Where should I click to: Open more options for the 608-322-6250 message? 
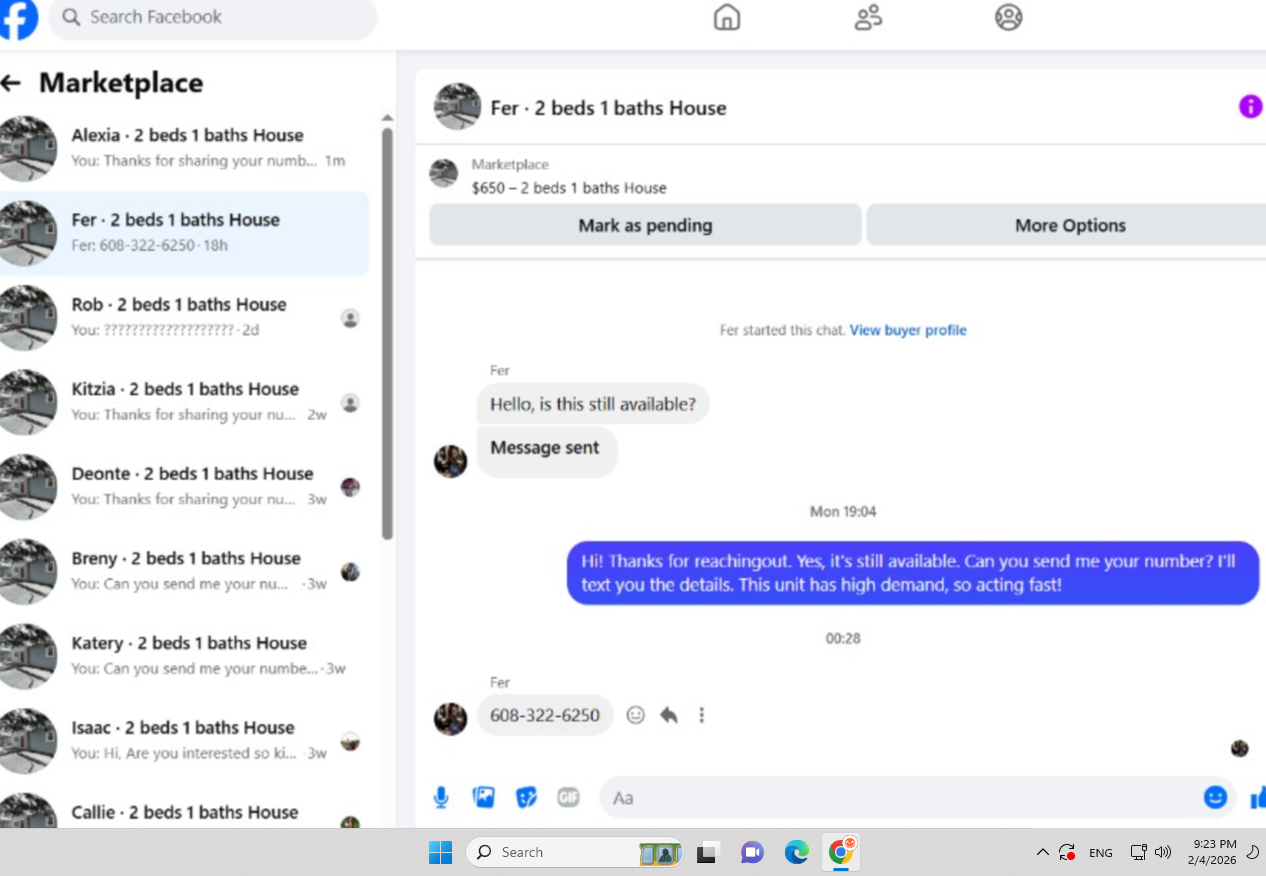702,715
